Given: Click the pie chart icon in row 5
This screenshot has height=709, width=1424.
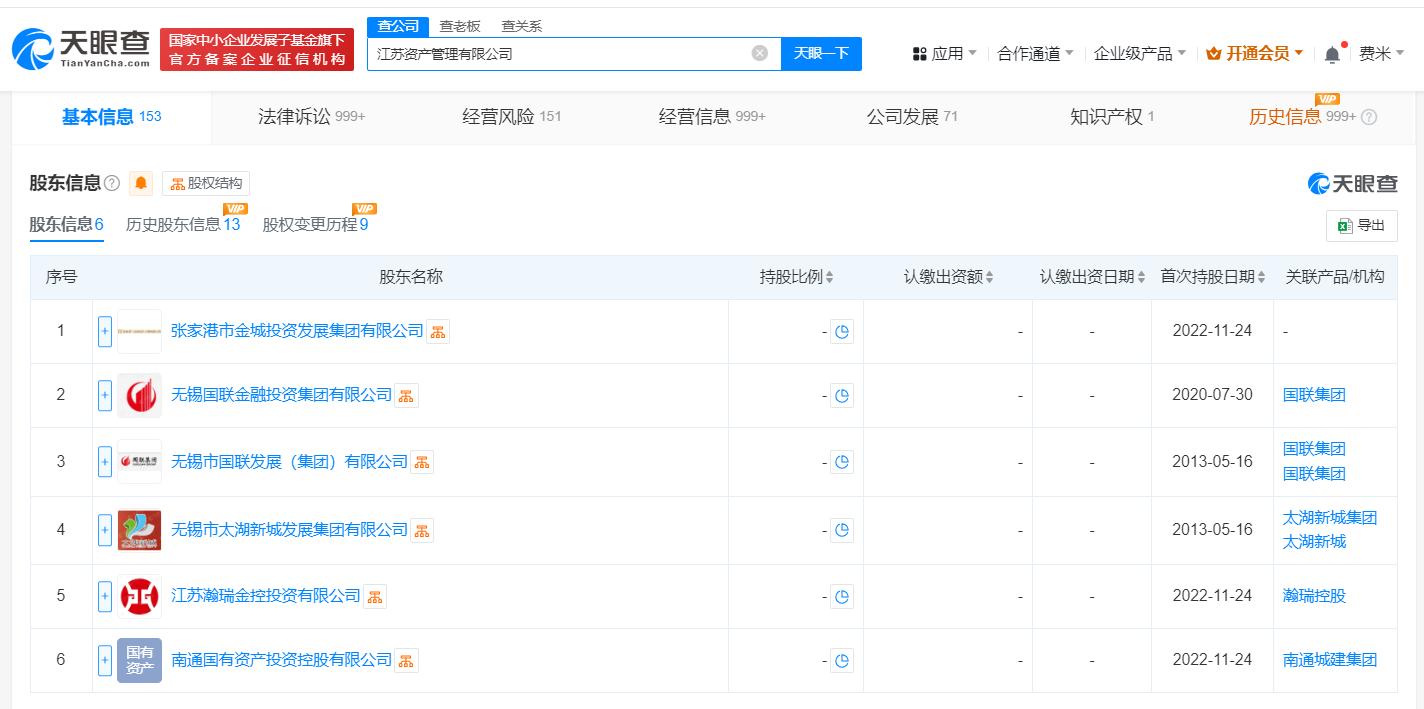Looking at the screenshot, I should coord(842,596).
